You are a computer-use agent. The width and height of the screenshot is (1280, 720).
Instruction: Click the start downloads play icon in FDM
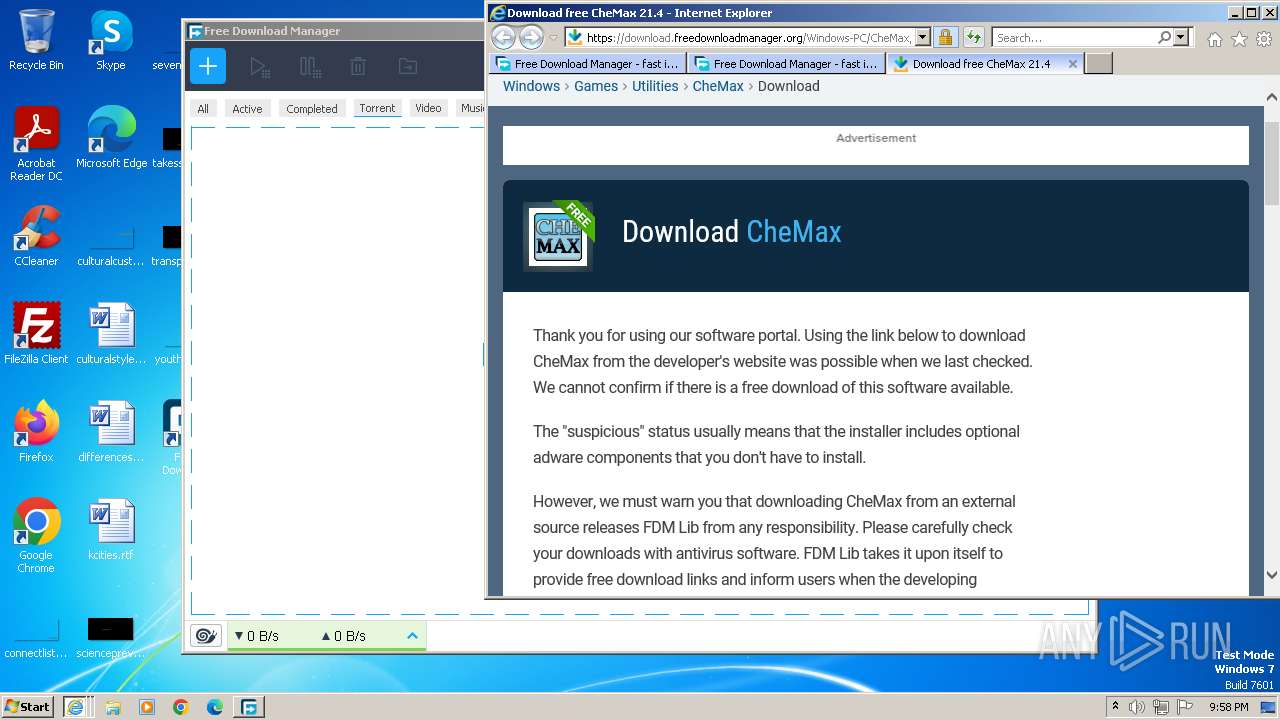coord(259,67)
